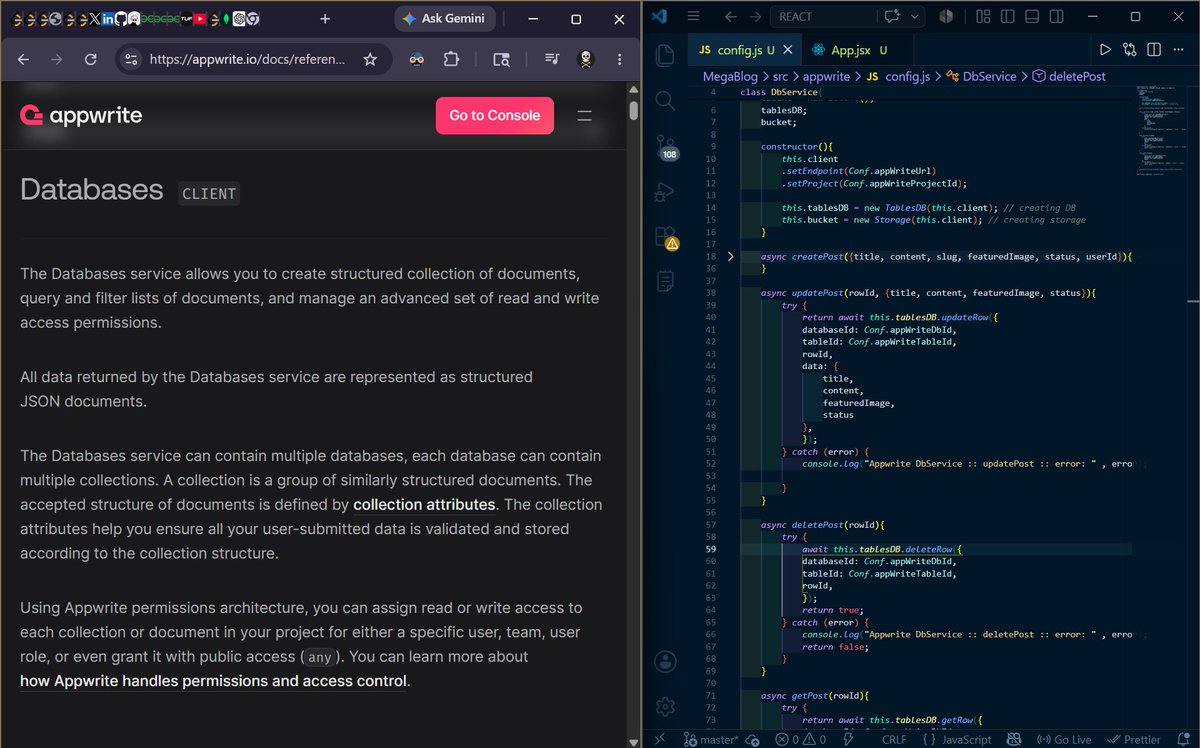Open the notebook-style activity bar icon below Extensions
The height and width of the screenshot is (748, 1200).
click(x=664, y=282)
